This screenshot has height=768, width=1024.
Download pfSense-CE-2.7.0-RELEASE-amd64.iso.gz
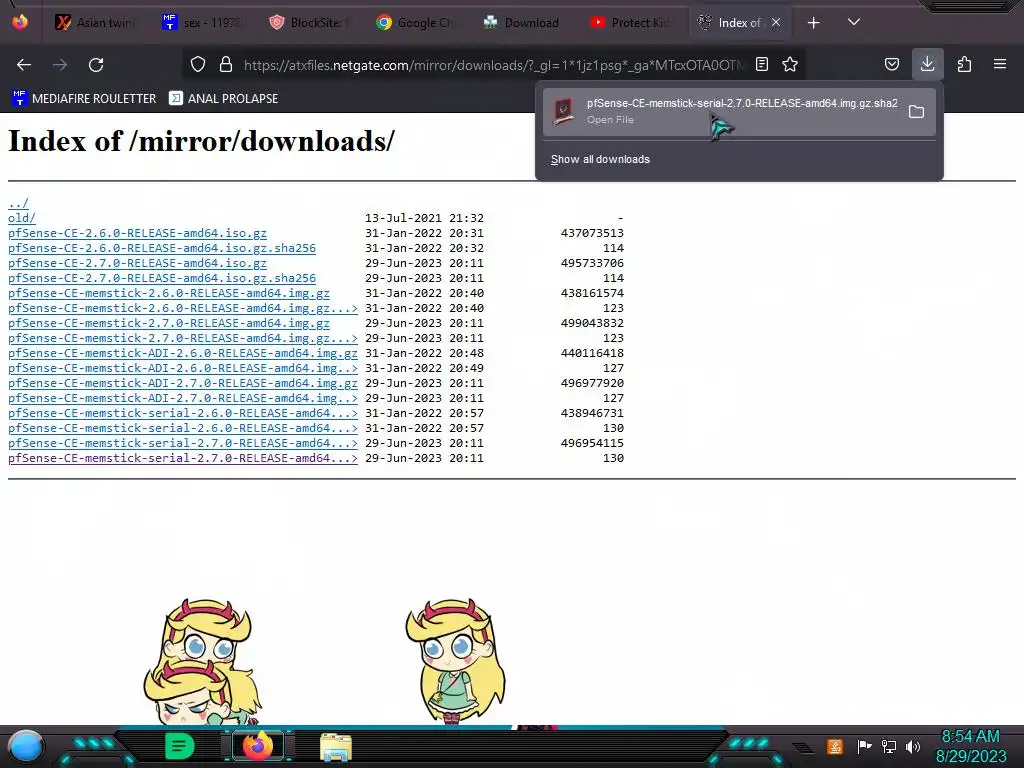pyautogui.click(x=137, y=263)
